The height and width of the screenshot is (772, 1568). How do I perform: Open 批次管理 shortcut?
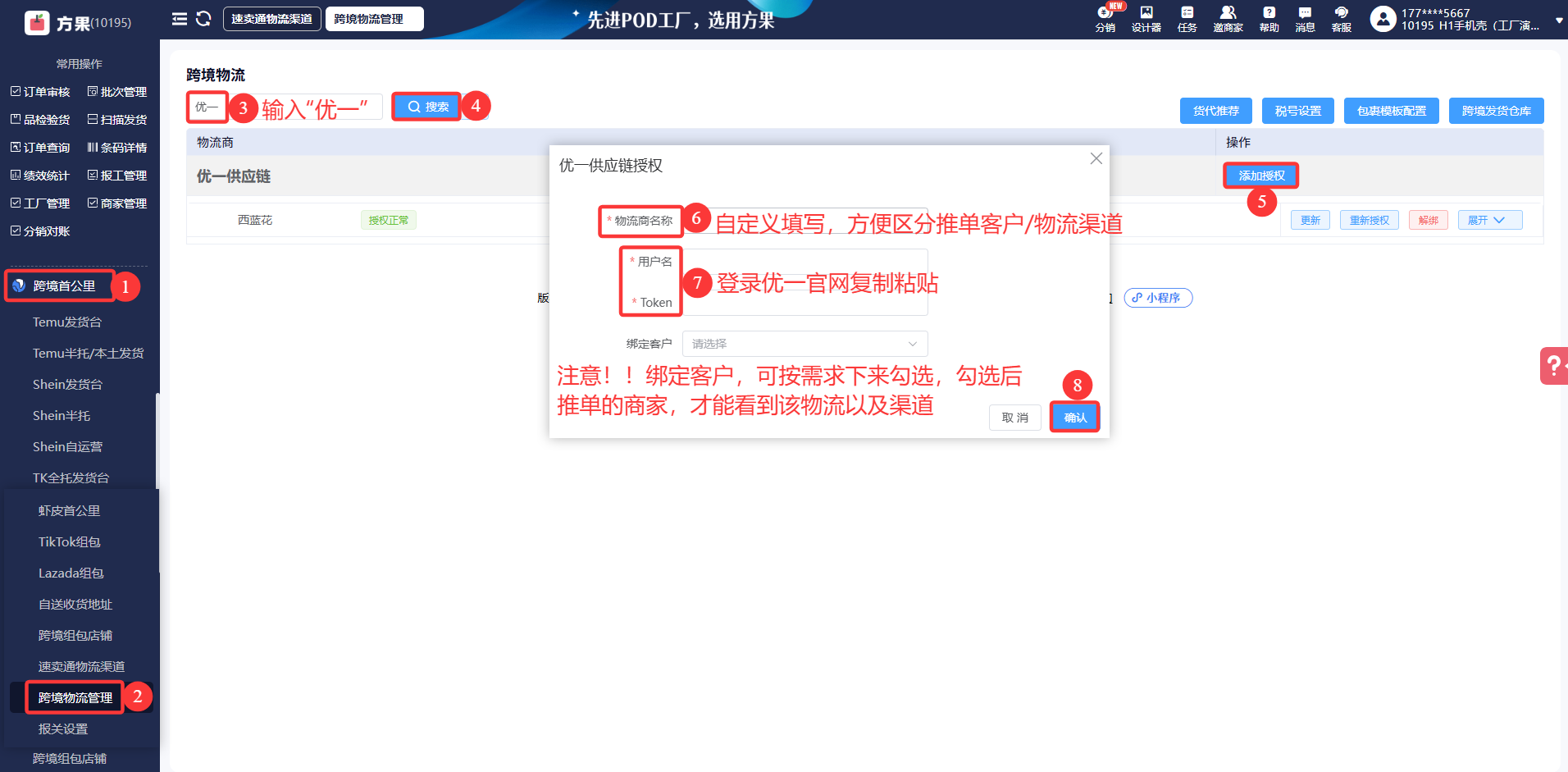click(x=117, y=92)
